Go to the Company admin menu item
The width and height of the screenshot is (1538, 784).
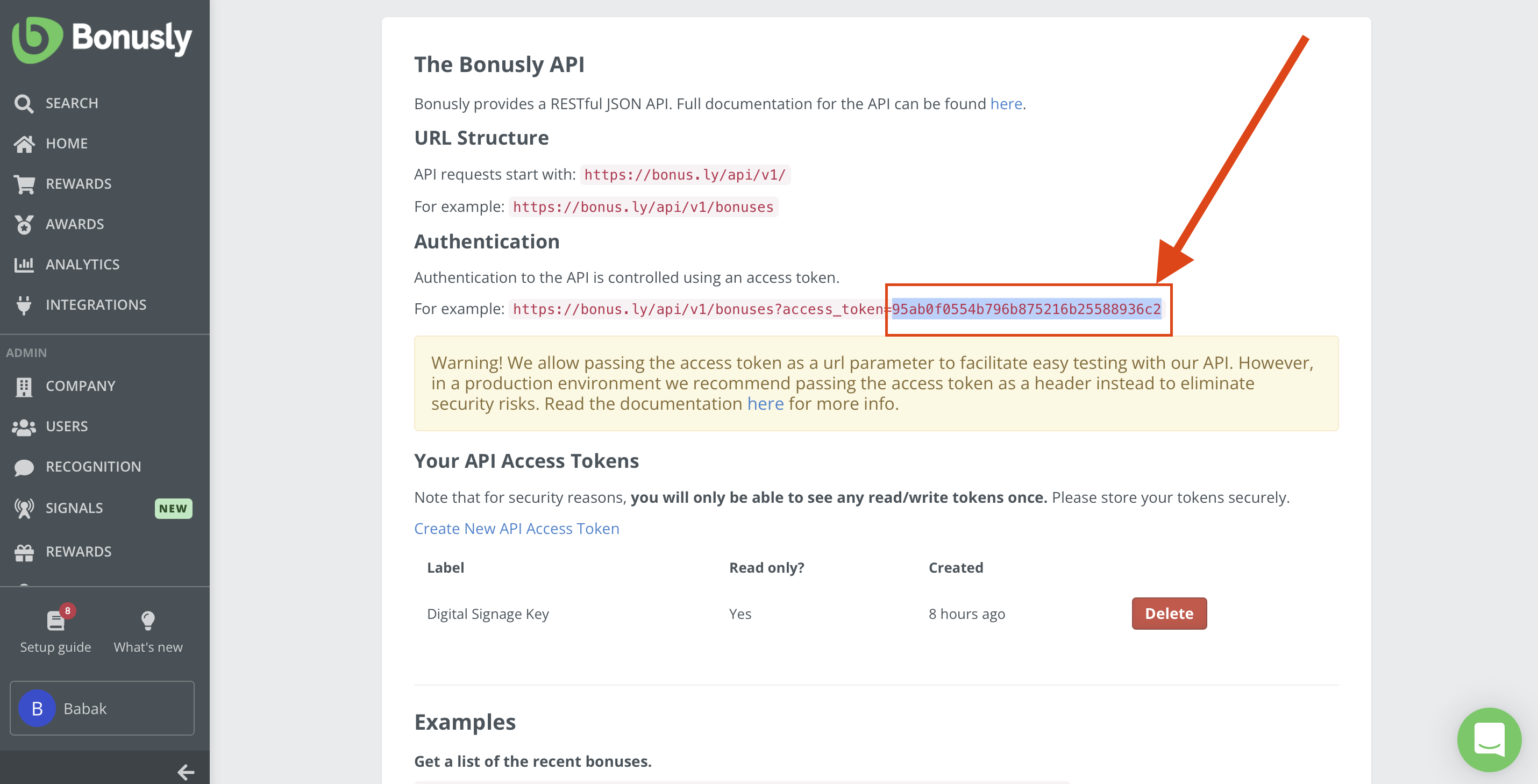(x=80, y=386)
